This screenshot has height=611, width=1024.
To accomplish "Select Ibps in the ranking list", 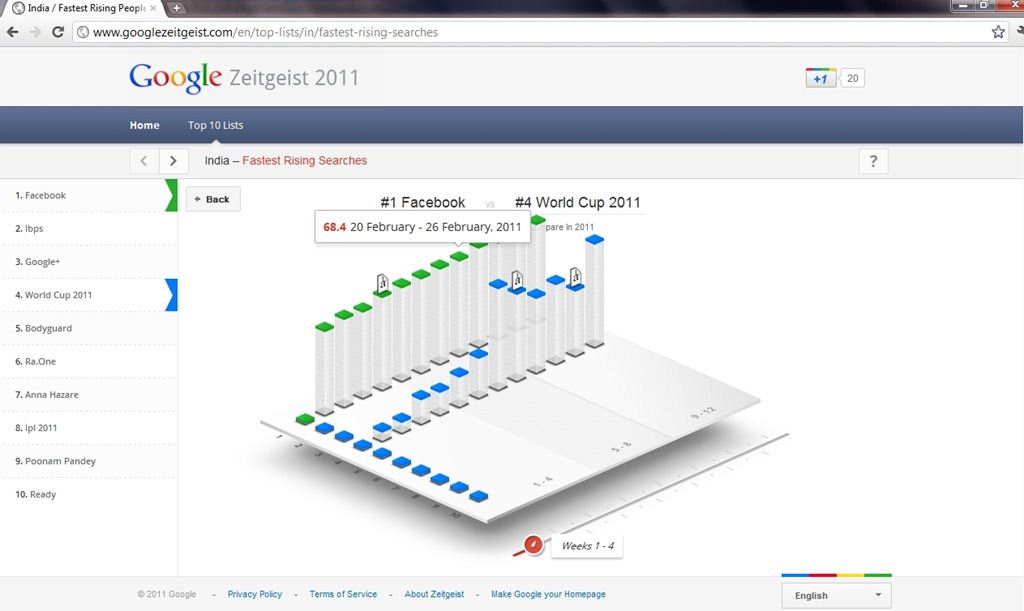I will tap(89, 228).
